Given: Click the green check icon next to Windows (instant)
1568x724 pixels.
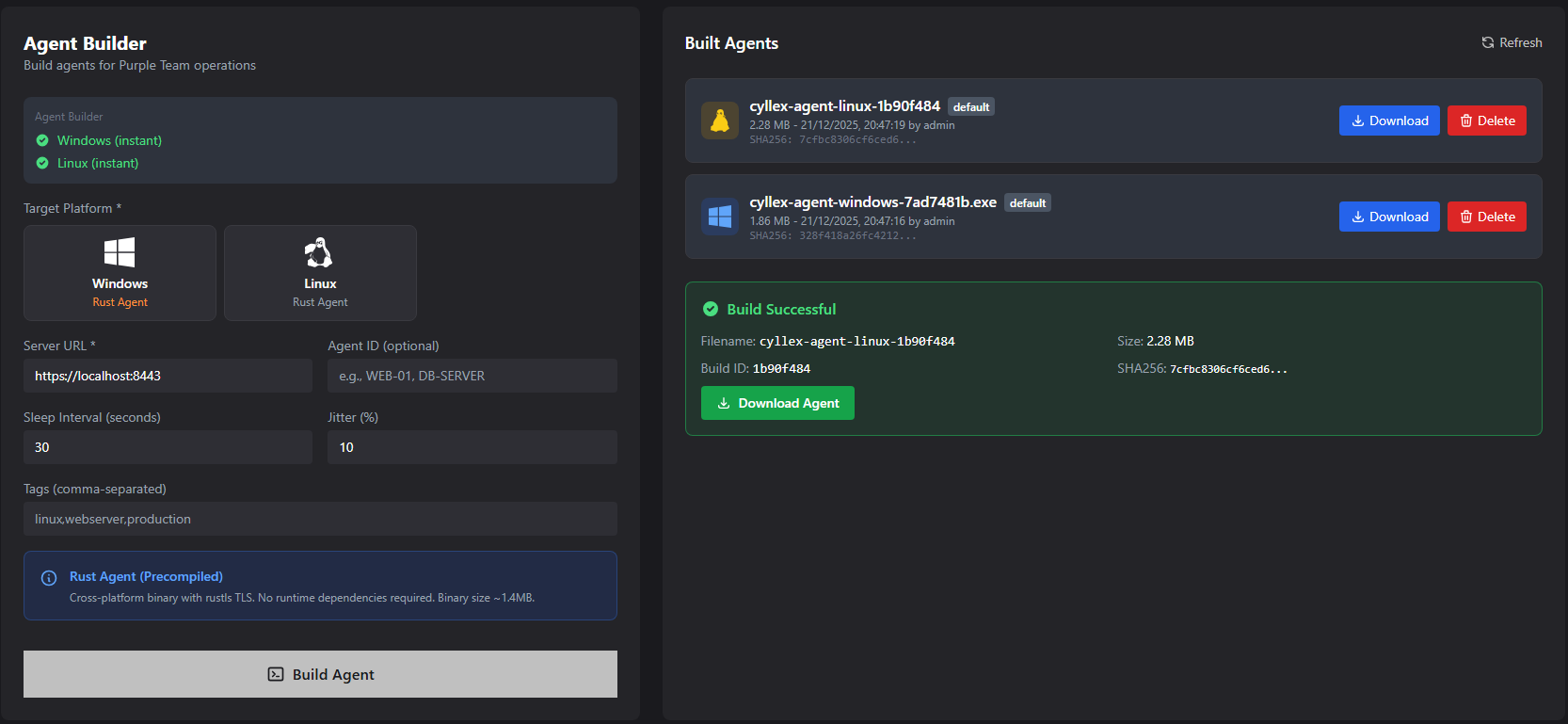Looking at the screenshot, I should (42, 140).
